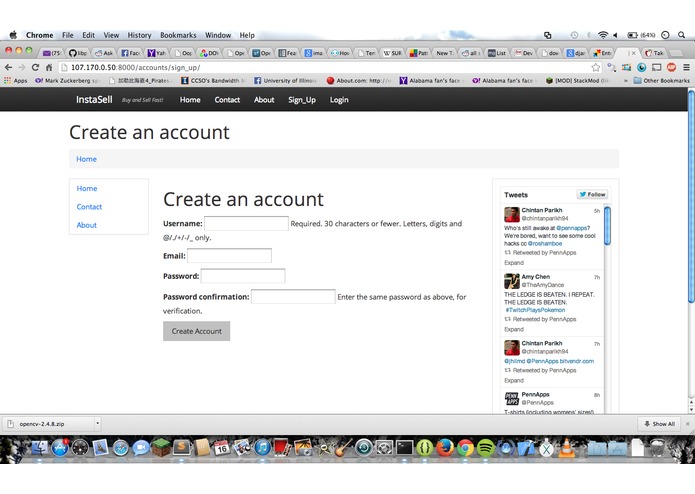
Task: Close the downloads bar
Action: tap(687, 424)
